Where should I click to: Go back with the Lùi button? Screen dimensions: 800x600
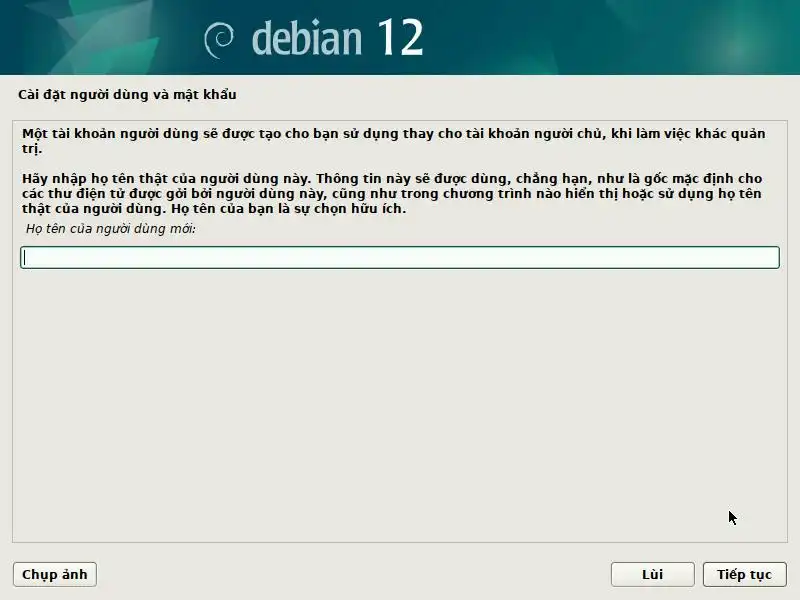653,574
